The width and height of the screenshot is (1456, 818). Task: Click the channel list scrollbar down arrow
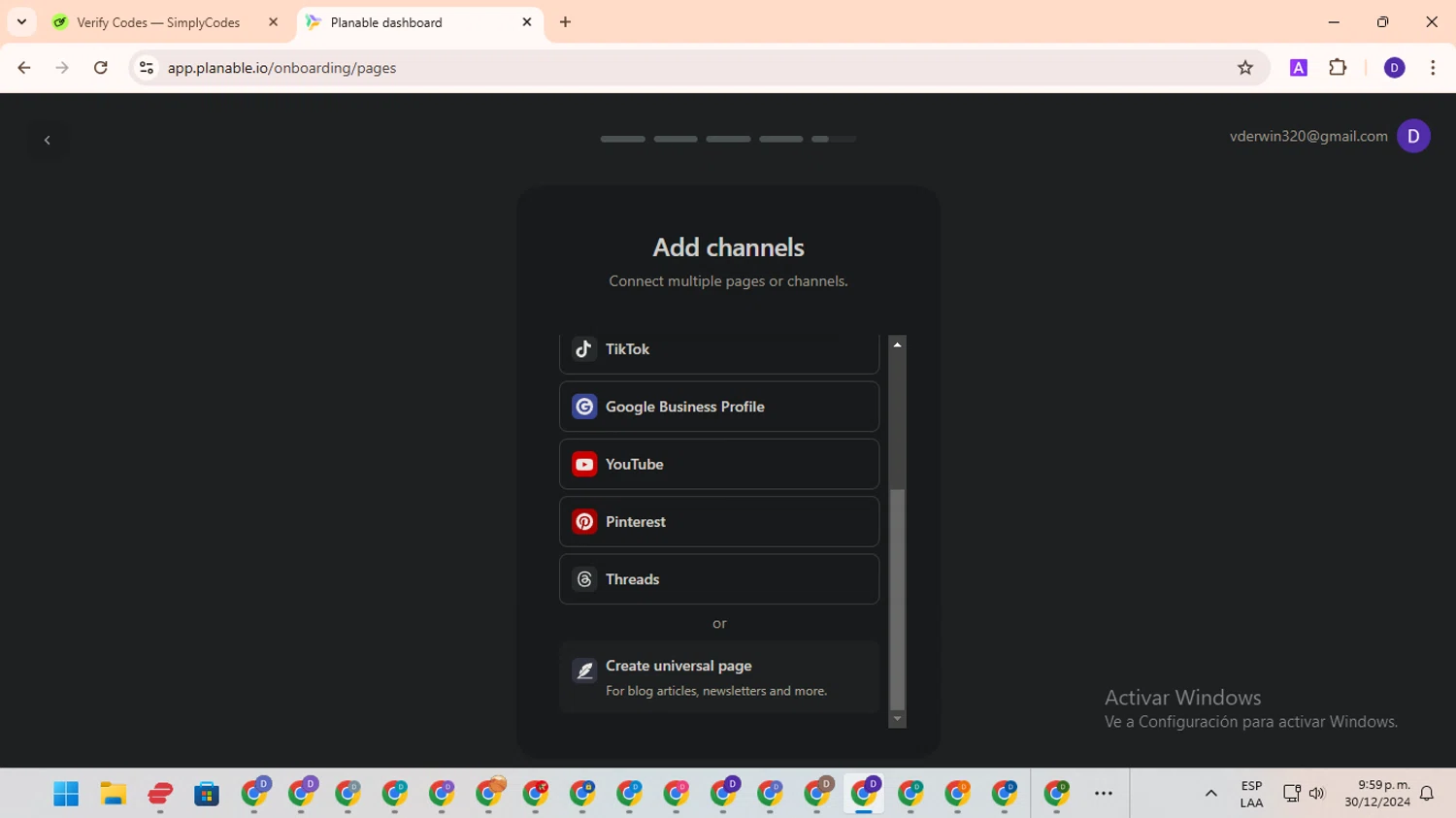897,719
